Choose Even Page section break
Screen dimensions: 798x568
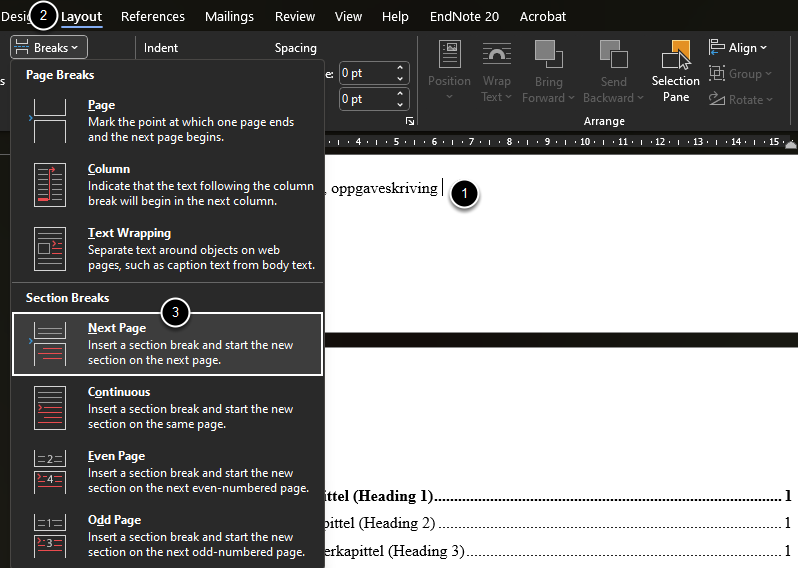[x=167, y=472]
